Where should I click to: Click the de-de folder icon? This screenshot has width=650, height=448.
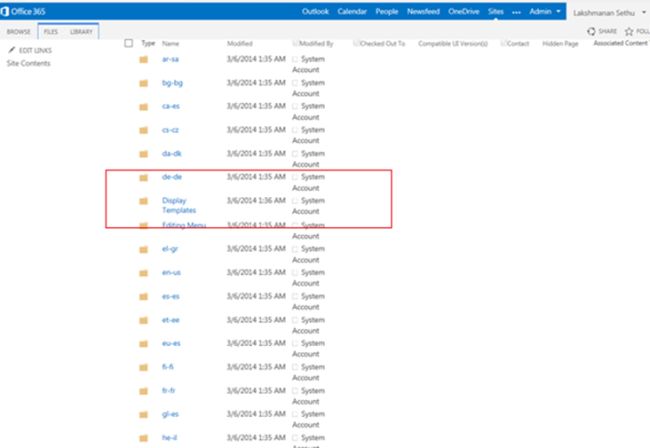click(143, 178)
